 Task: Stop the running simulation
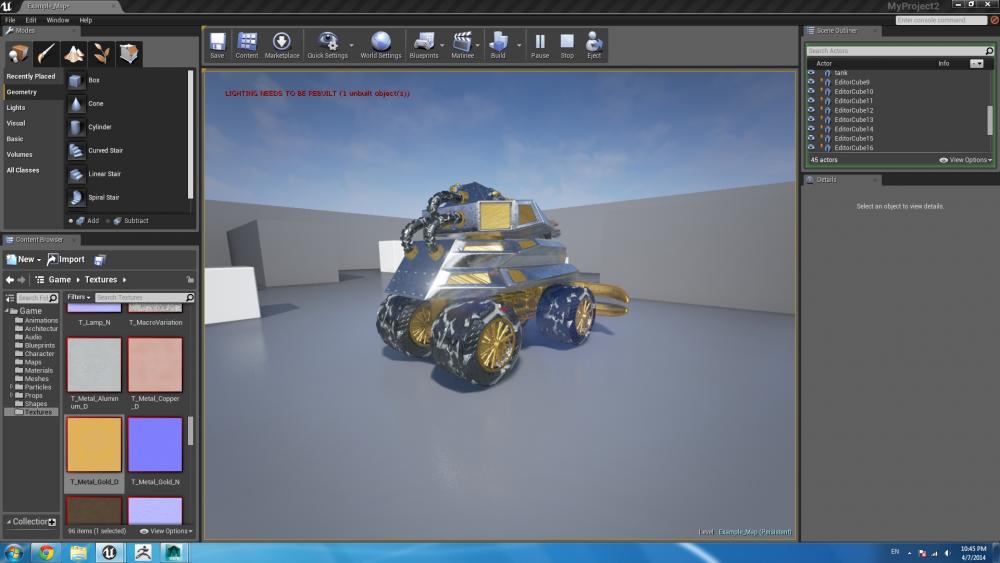tap(567, 45)
